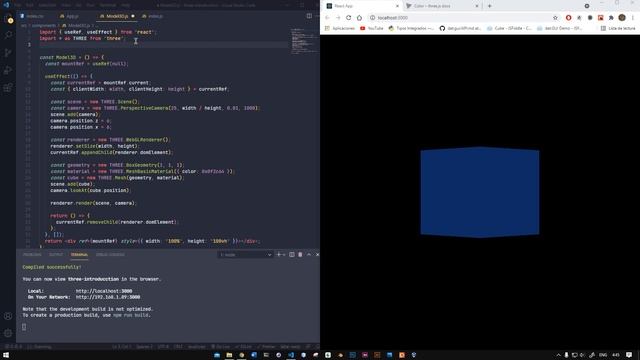
Task: Open the VS Code icon in the taskbar
Action: (291, 355)
